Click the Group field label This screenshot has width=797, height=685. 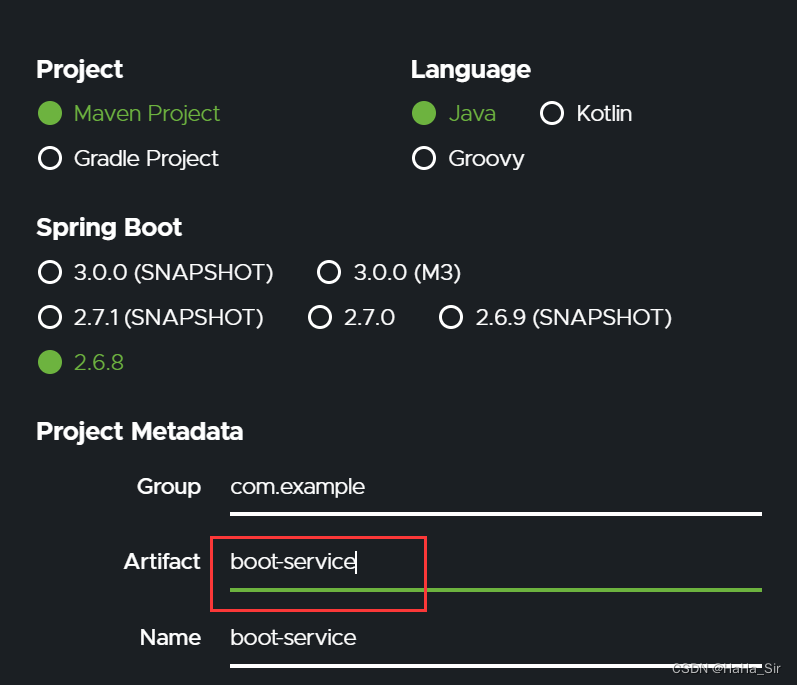click(169, 487)
